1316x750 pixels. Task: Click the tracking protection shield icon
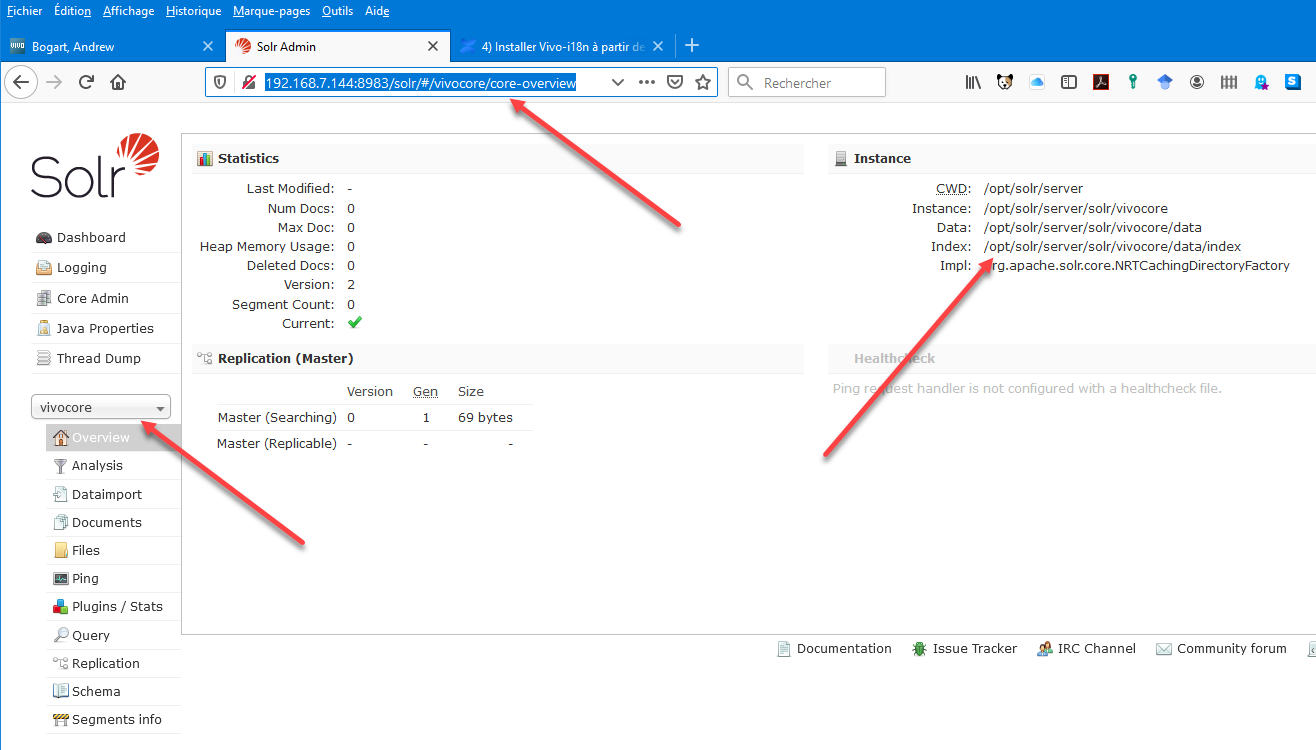[x=221, y=82]
